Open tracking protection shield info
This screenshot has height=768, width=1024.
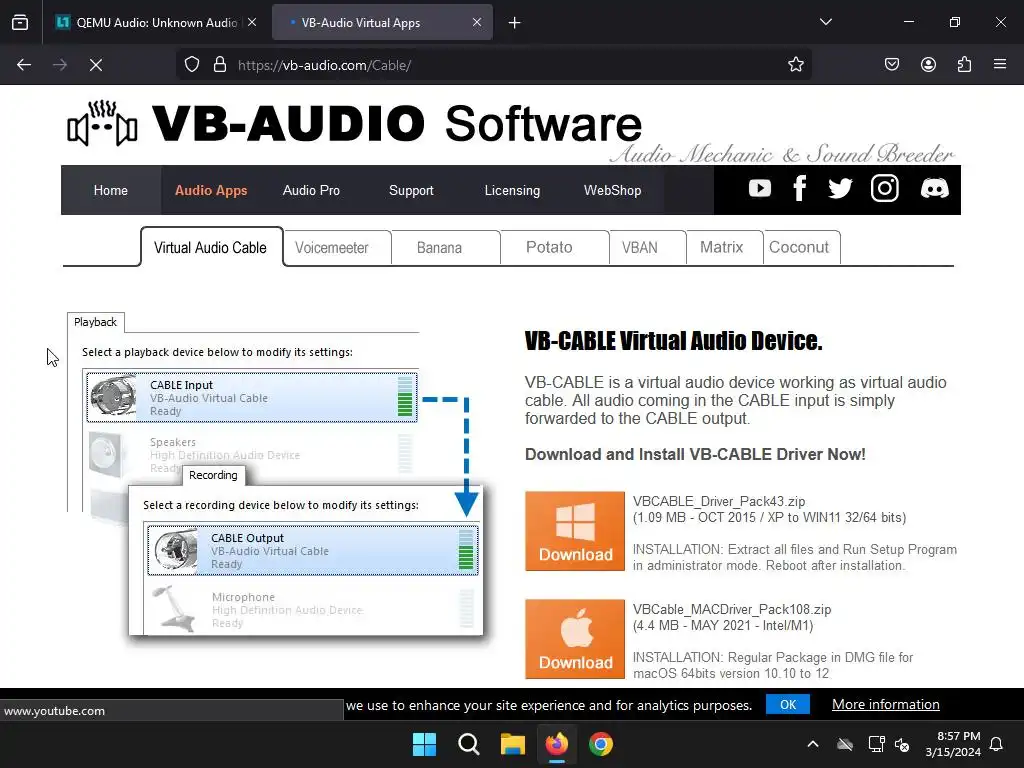tap(191, 65)
